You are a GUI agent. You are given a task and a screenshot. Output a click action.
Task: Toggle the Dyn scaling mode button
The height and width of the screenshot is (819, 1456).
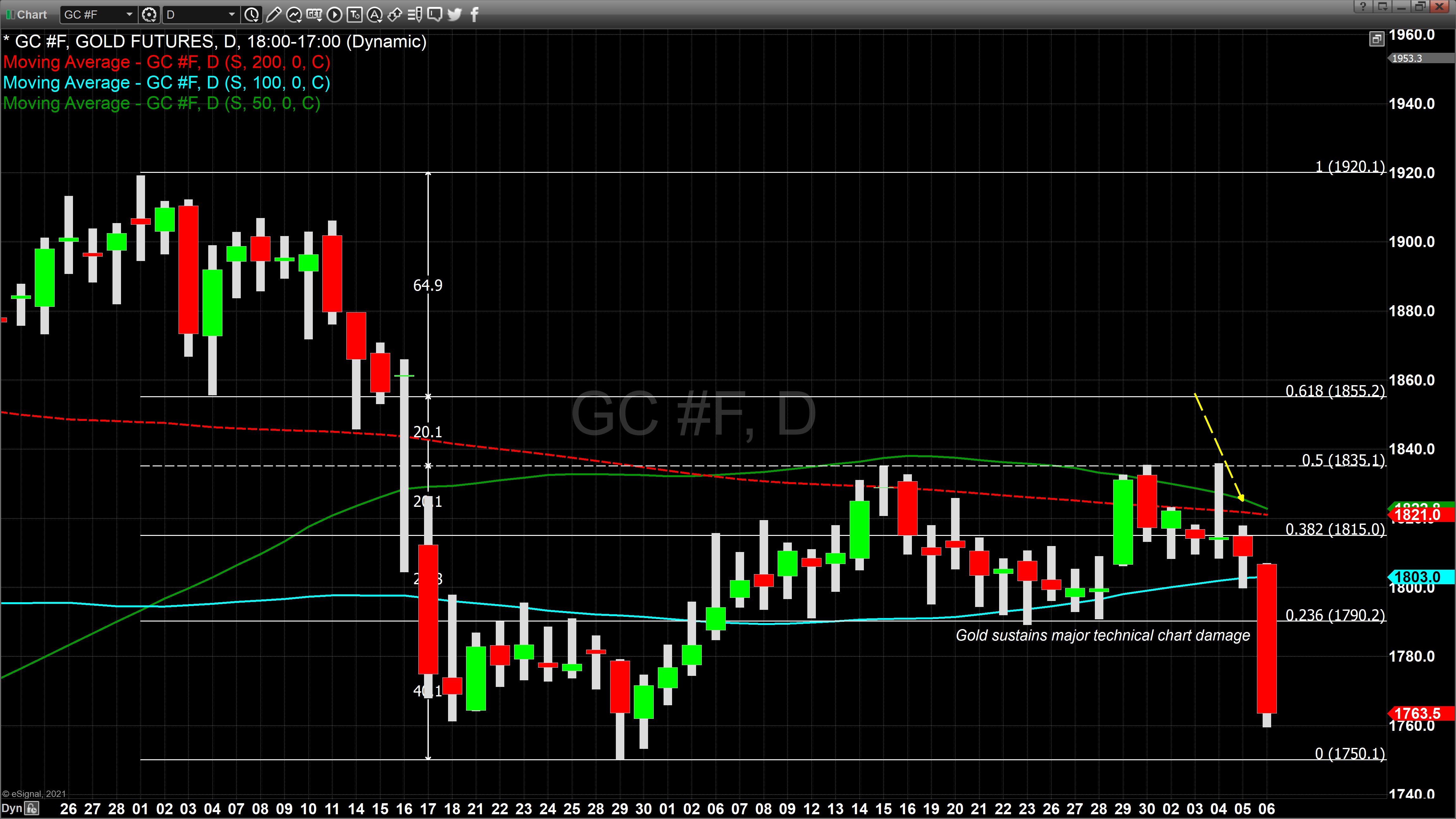tap(12, 808)
